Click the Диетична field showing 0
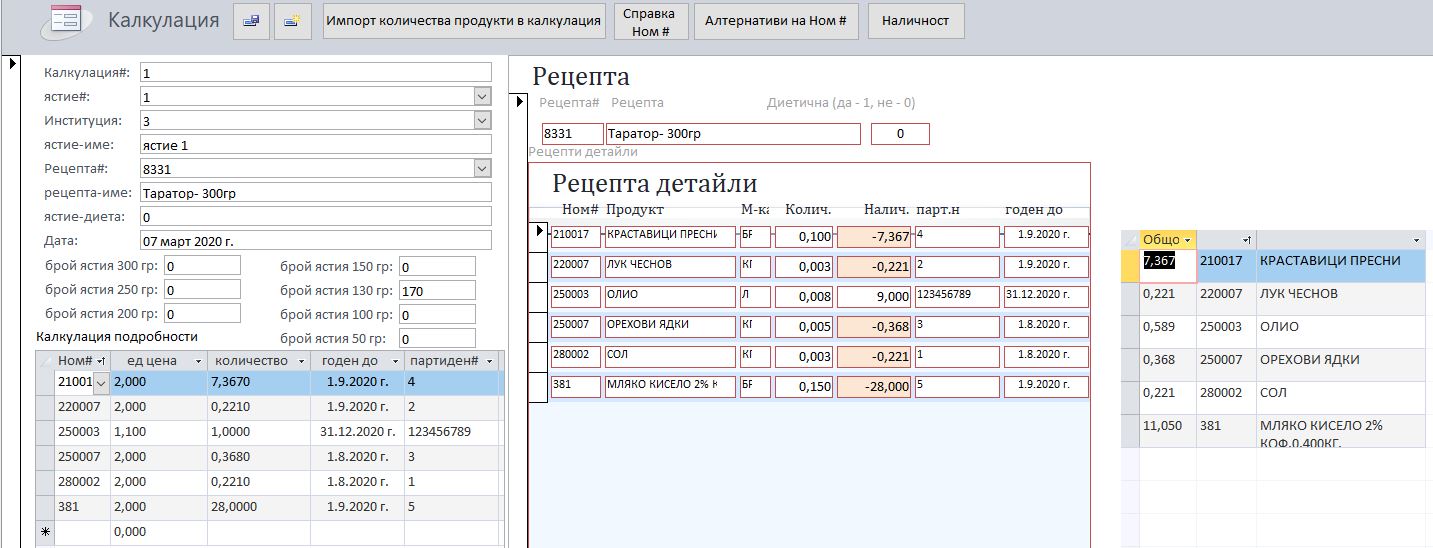This screenshot has width=1433, height=548. (x=900, y=134)
